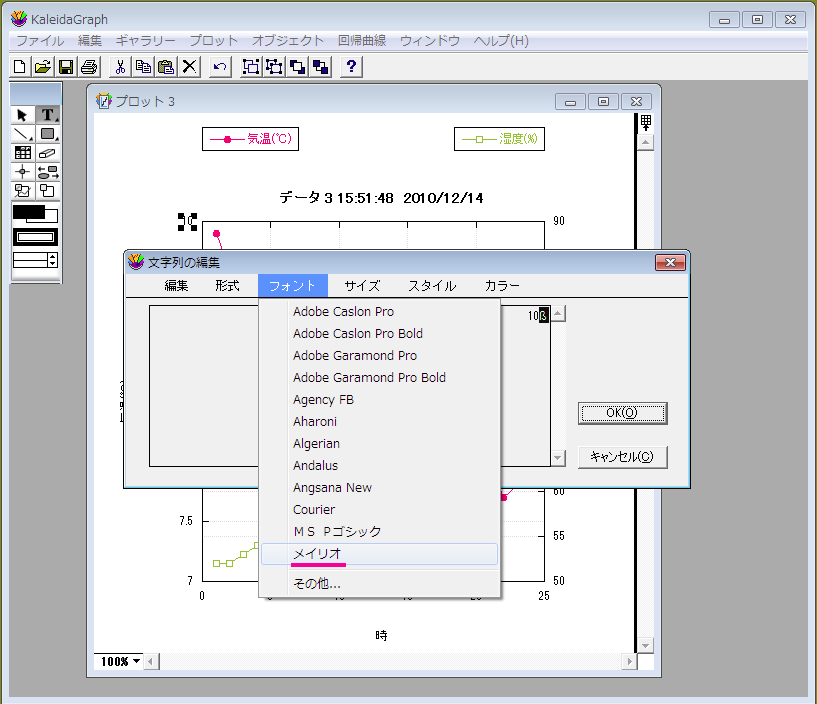Click the New document toolbar icon

(20, 67)
